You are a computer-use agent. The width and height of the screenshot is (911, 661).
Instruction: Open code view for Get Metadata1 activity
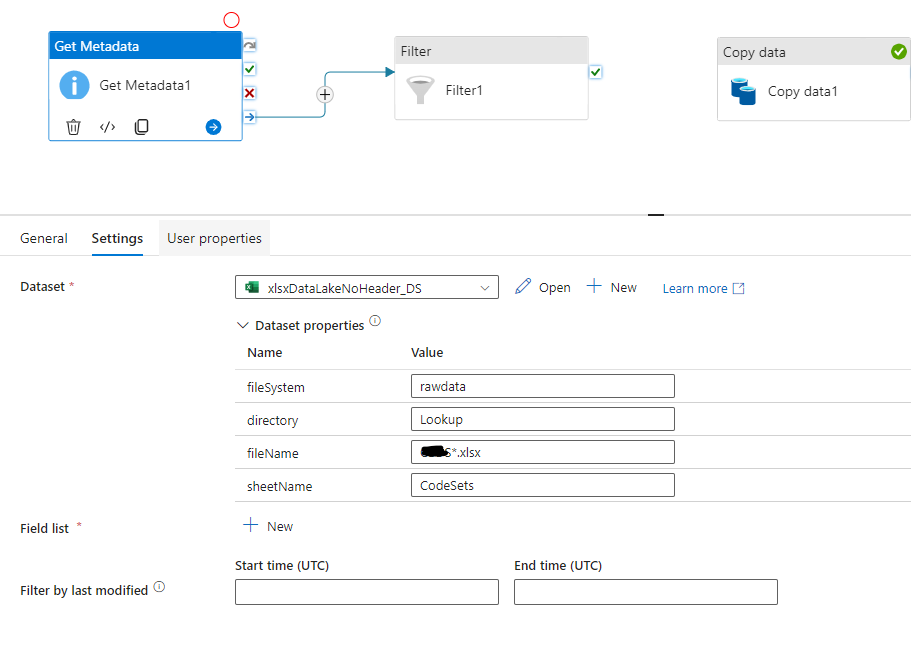[107, 126]
